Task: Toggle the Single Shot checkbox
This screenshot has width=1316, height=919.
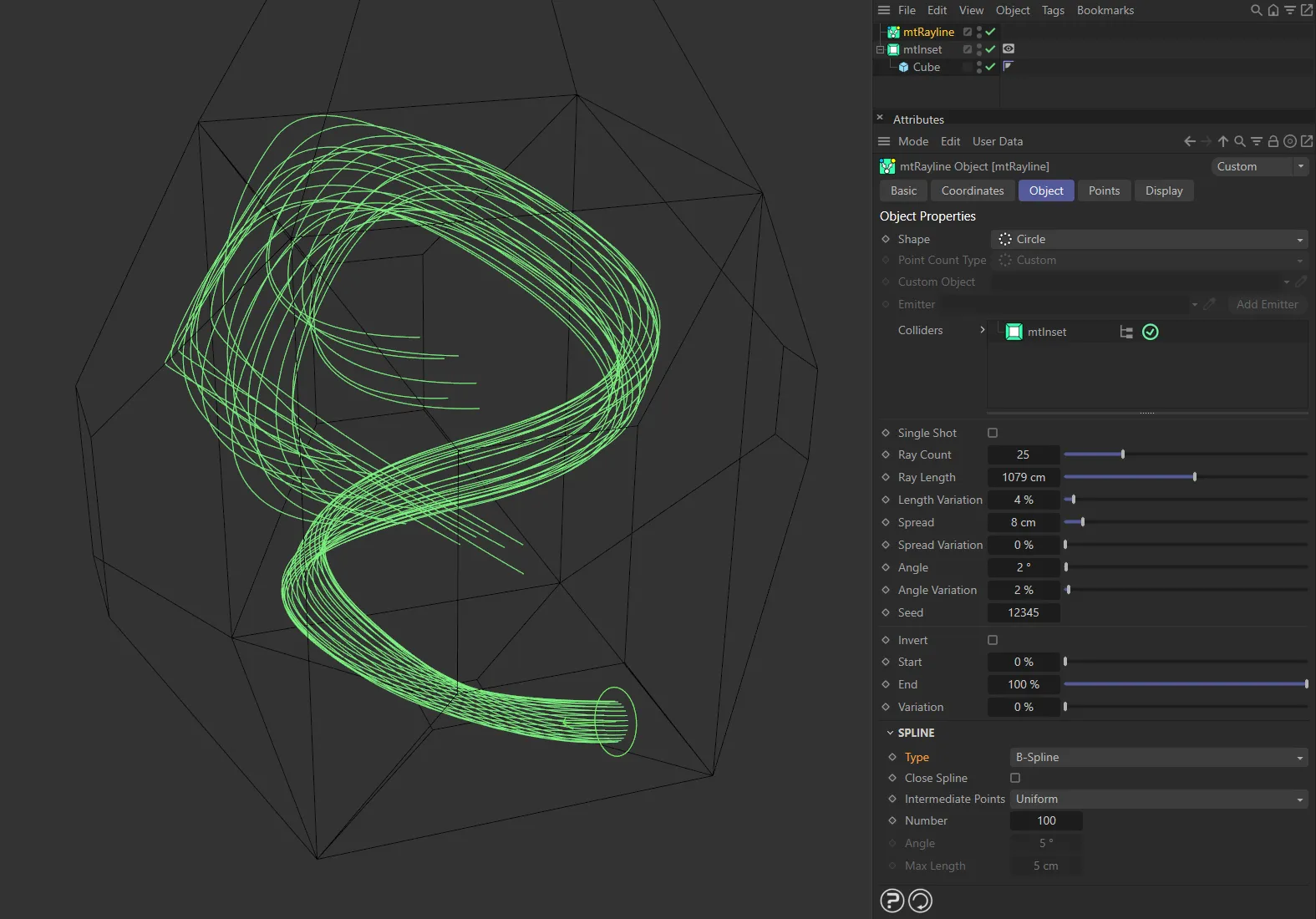Action: tap(993, 433)
